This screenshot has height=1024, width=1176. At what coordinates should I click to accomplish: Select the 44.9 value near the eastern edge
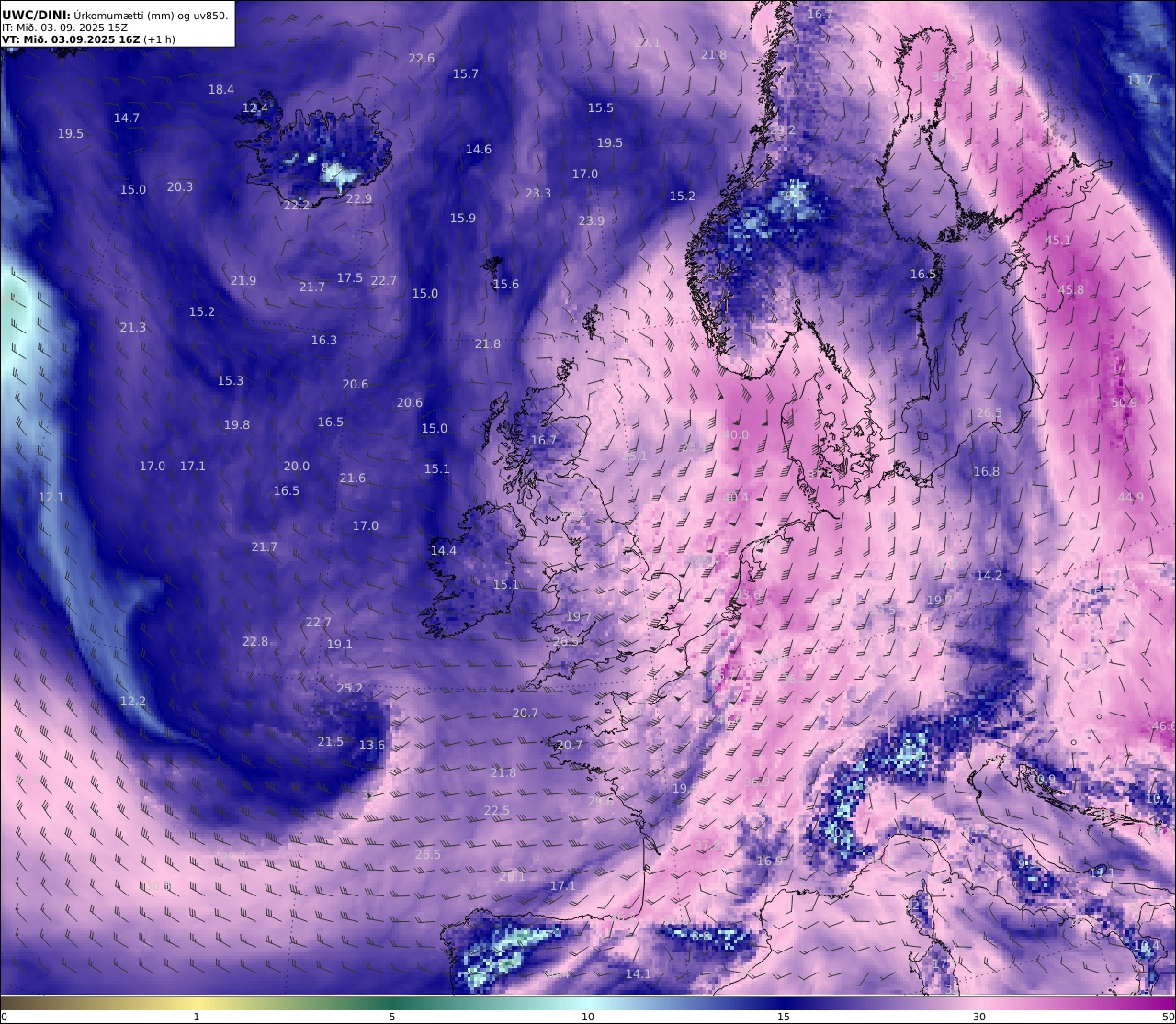tap(1131, 498)
